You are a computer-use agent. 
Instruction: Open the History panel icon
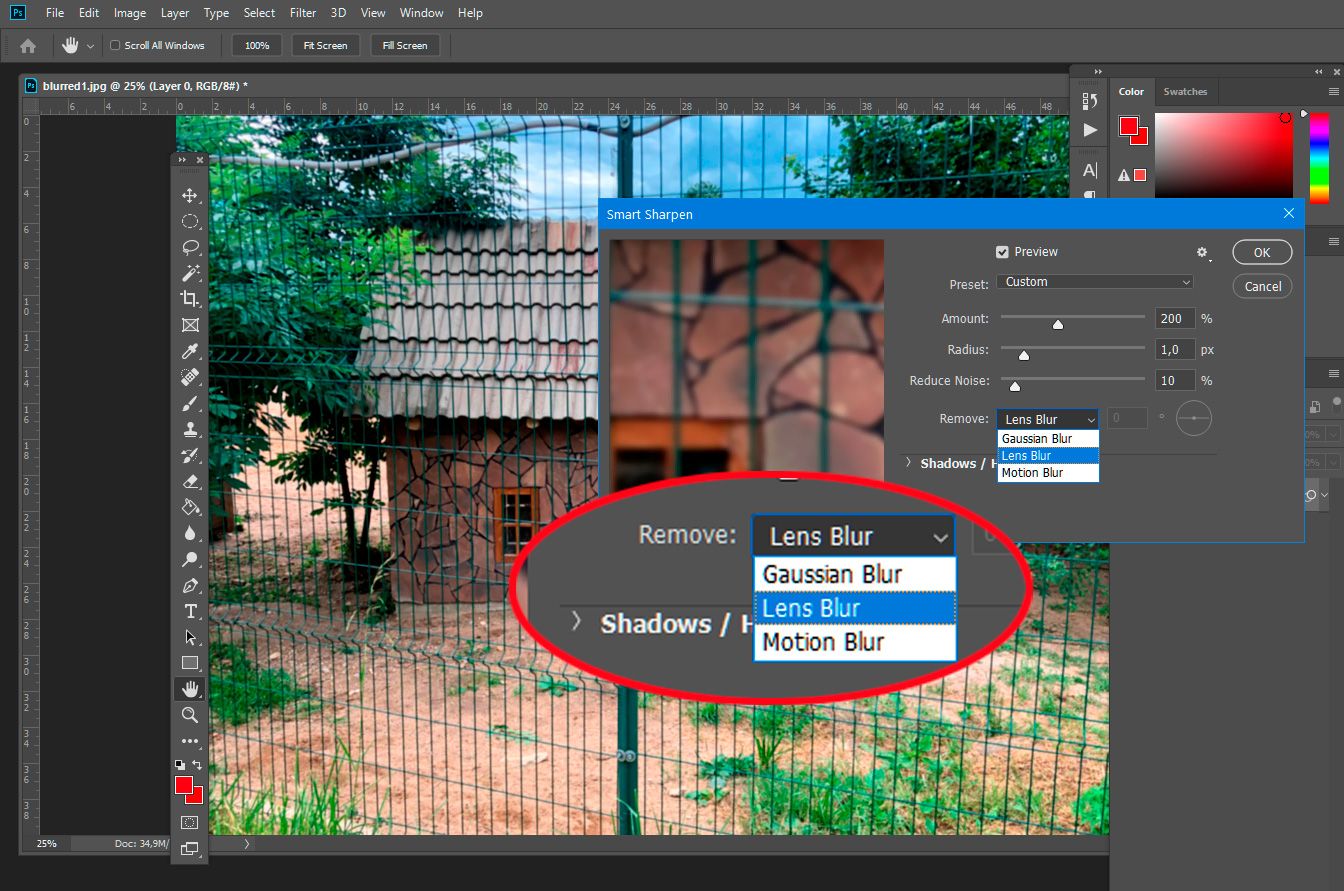click(x=1090, y=101)
